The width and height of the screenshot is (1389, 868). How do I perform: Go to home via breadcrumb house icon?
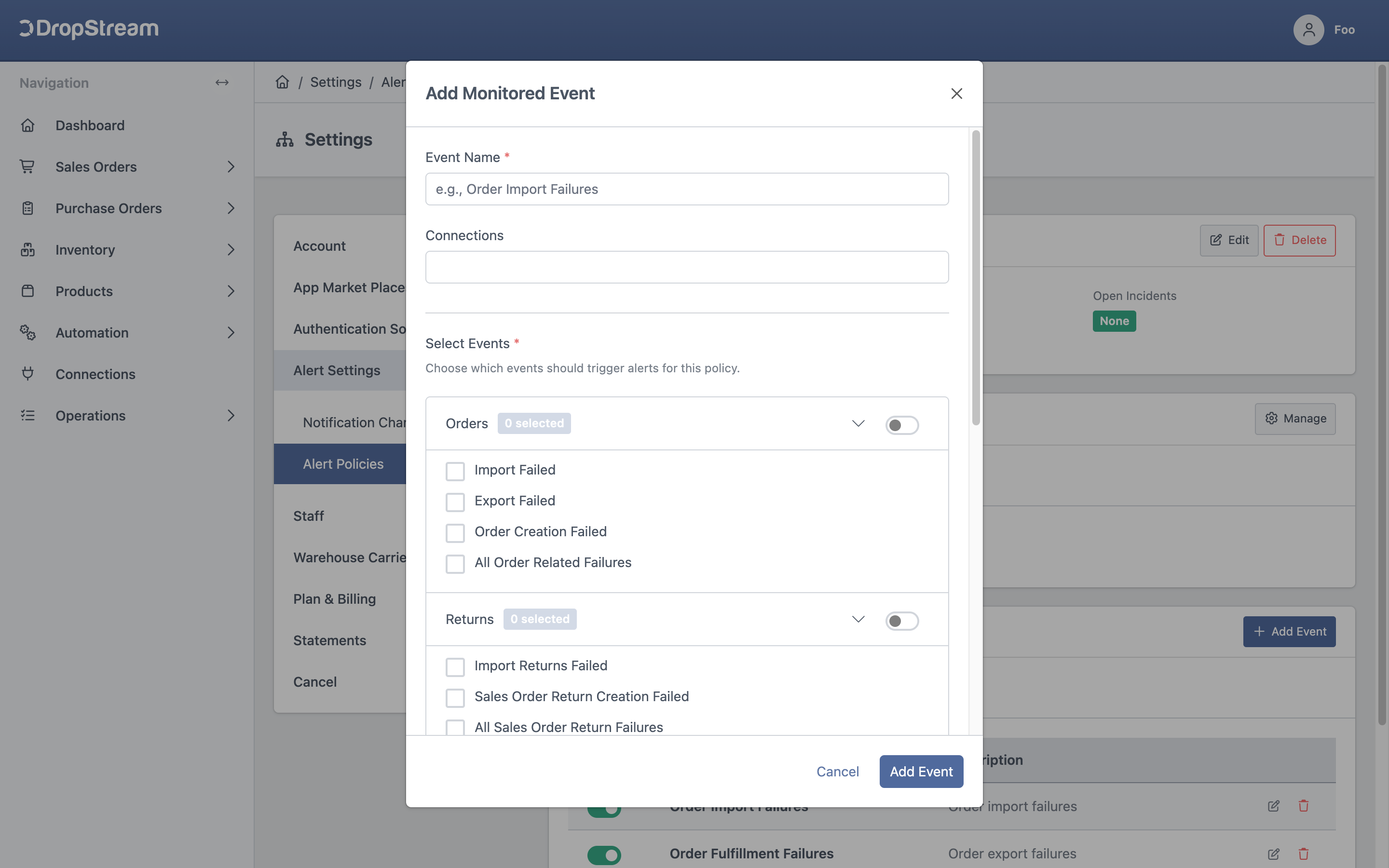coord(283,82)
